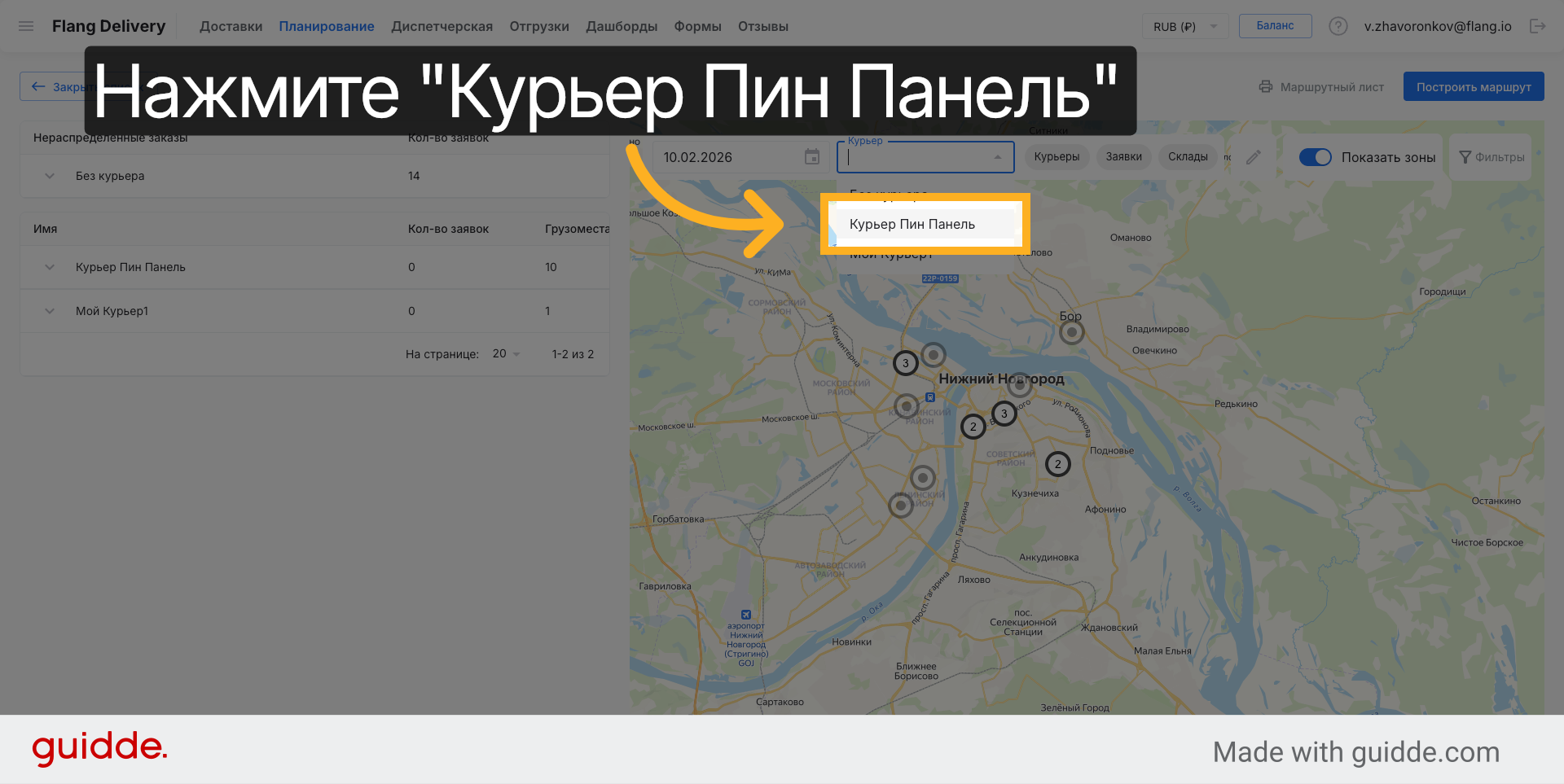Viewport: 1564px width, 784px height.
Task: Open the hamburger menu icon
Action: [x=26, y=25]
